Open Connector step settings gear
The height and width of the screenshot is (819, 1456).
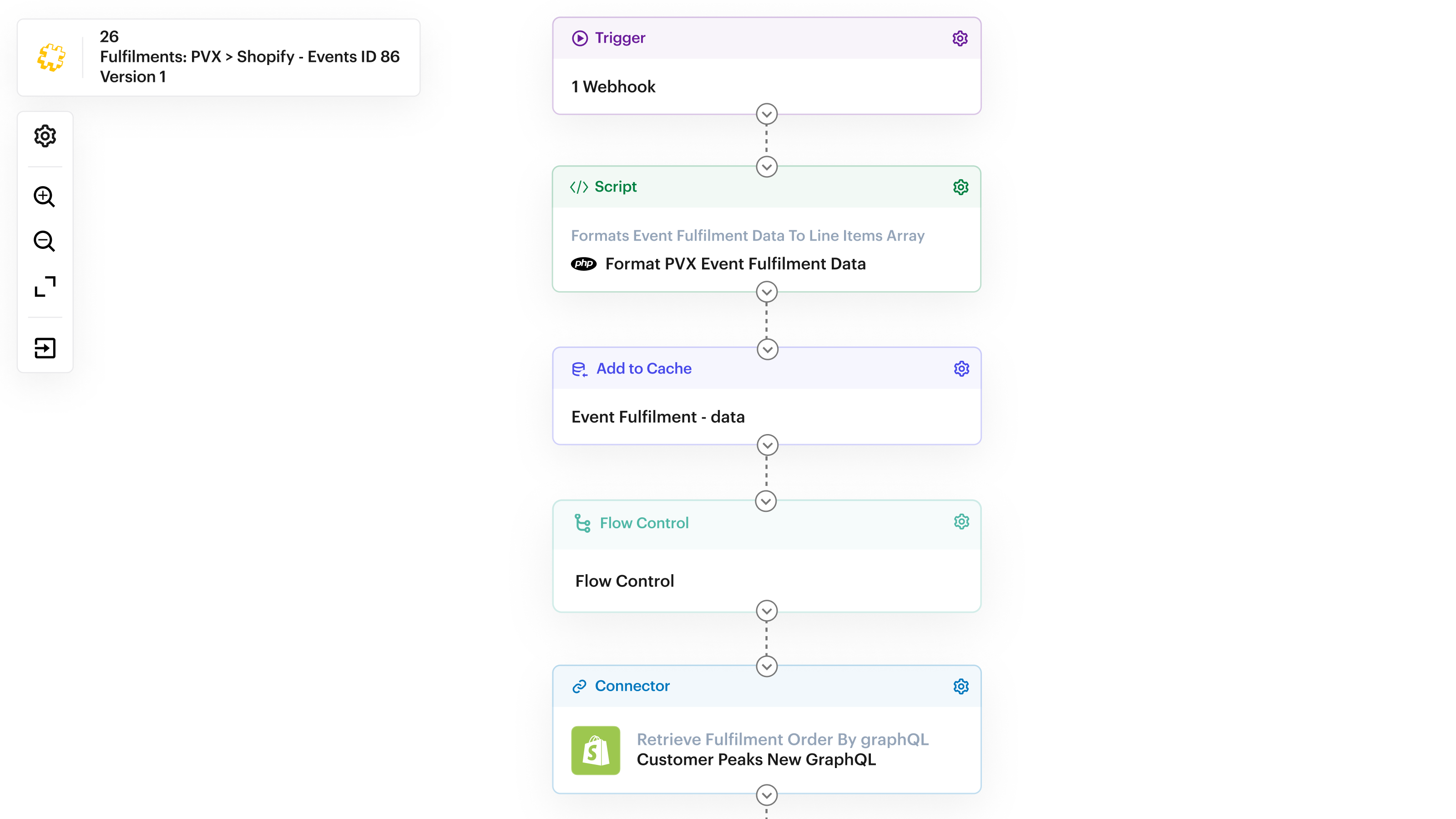[x=961, y=687]
